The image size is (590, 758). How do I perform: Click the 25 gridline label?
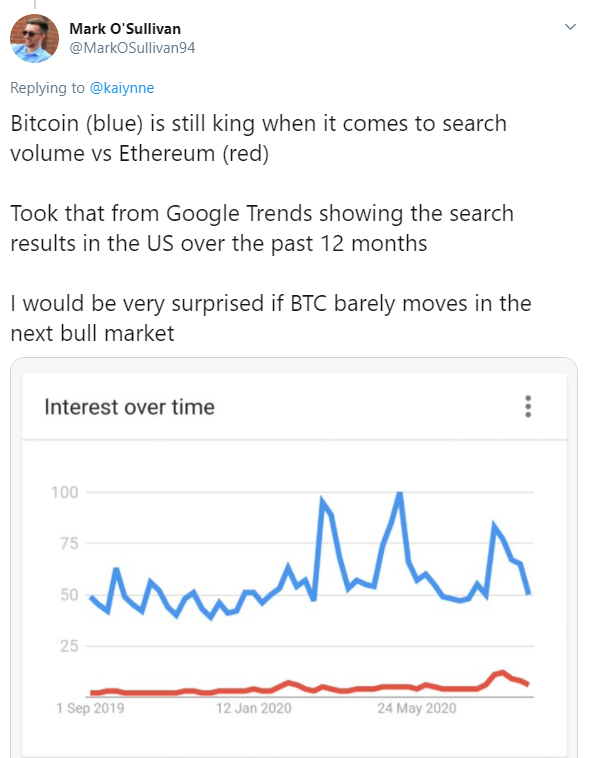pyautogui.click(x=69, y=646)
